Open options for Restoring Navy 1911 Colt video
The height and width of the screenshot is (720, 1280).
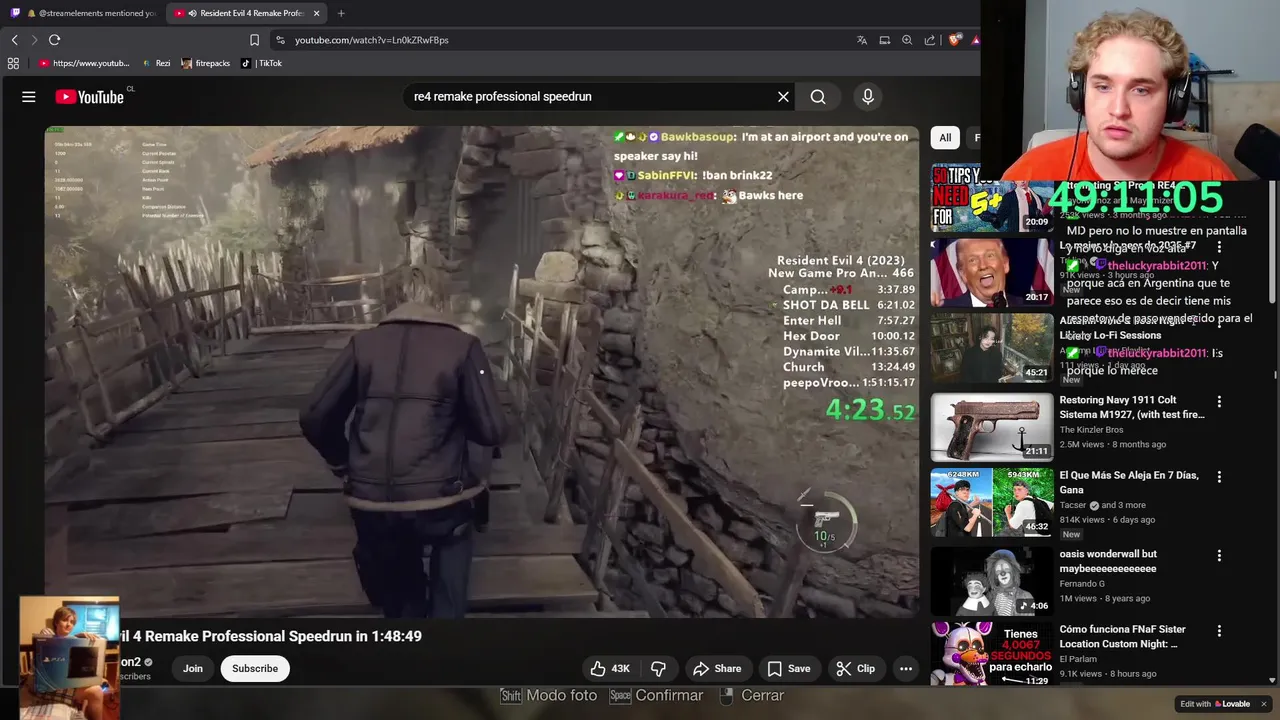[x=1219, y=400]
